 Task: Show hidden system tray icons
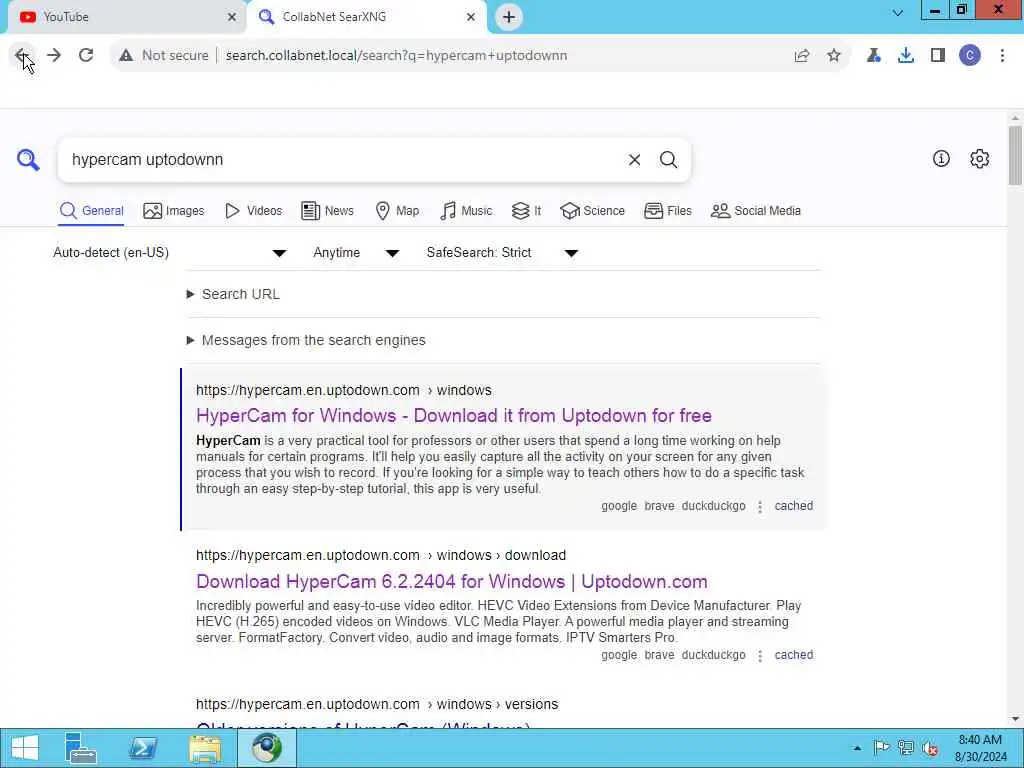click(857, 748)
